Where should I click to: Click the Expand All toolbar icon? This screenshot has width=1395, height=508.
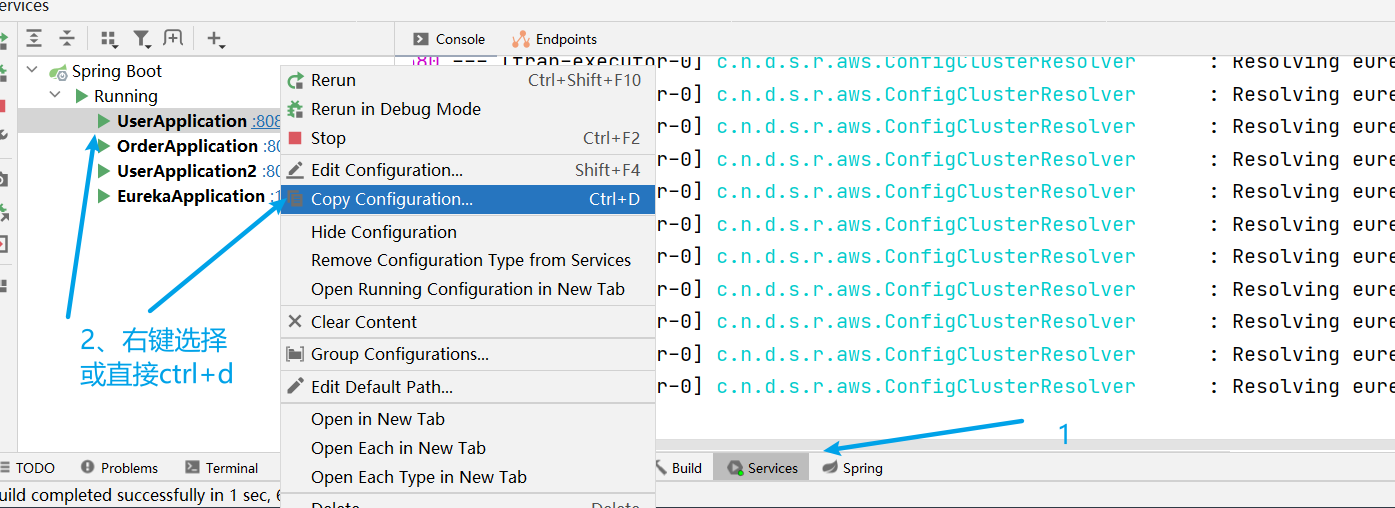34,39
